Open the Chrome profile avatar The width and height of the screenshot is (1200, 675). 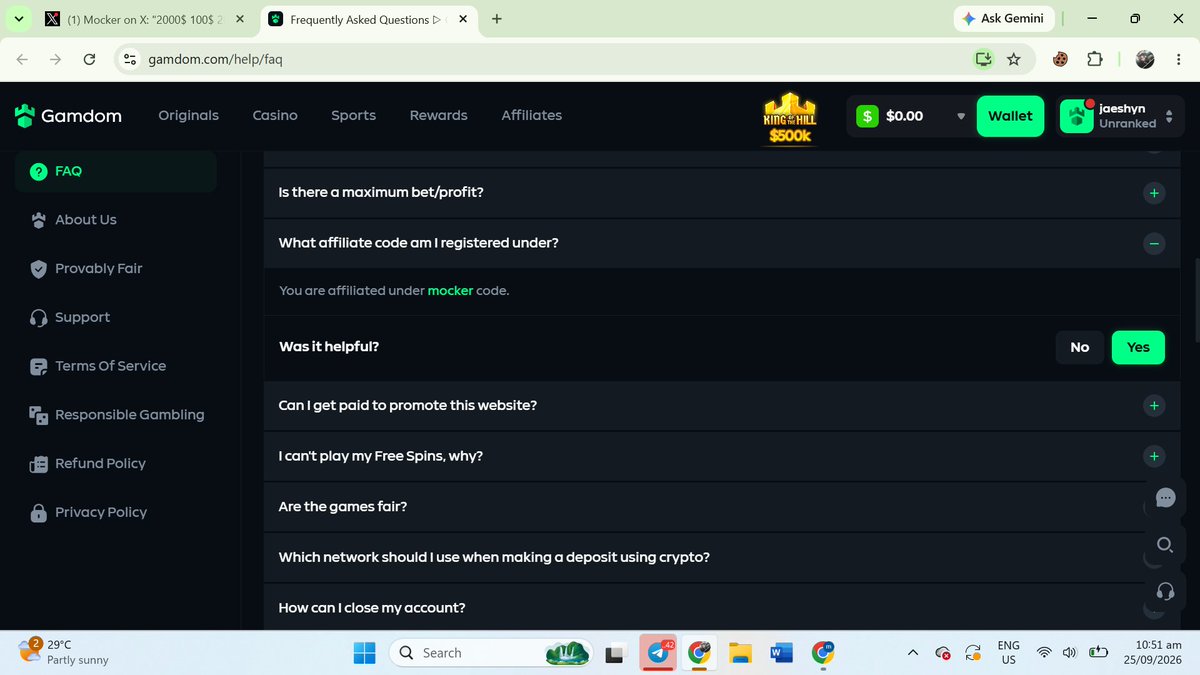(1145, 59)
